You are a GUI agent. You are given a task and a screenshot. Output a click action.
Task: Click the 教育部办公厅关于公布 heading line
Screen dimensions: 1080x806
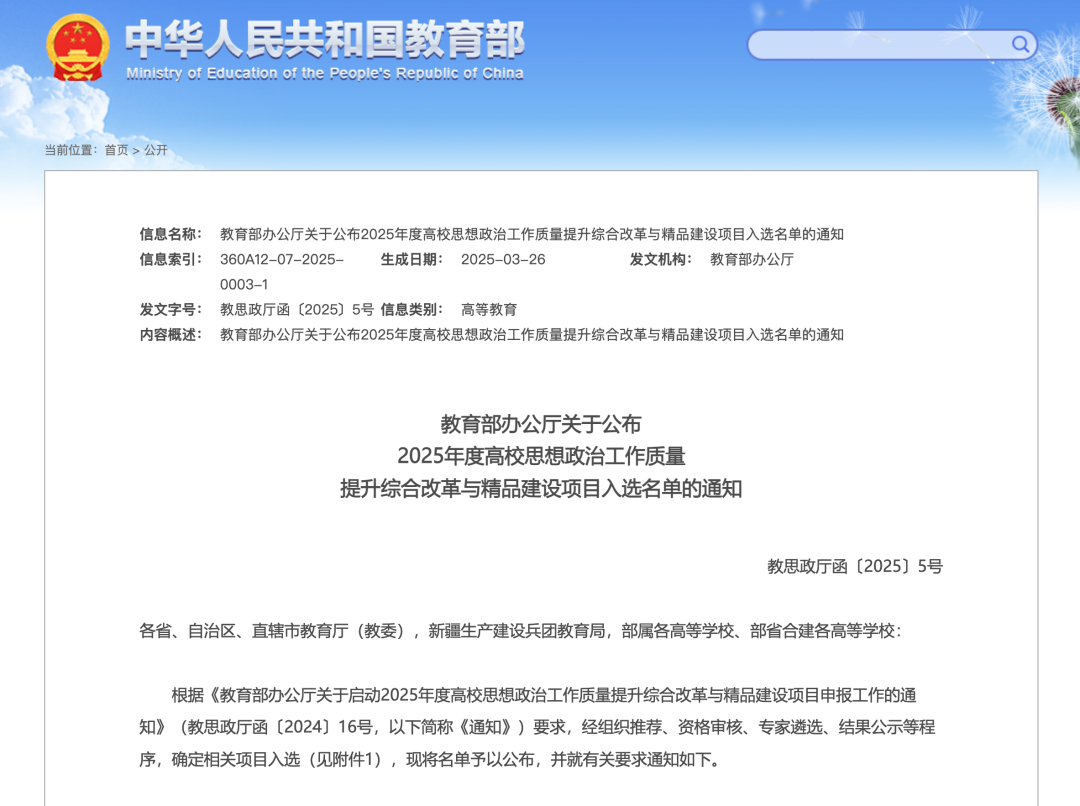tap(540, 423)
